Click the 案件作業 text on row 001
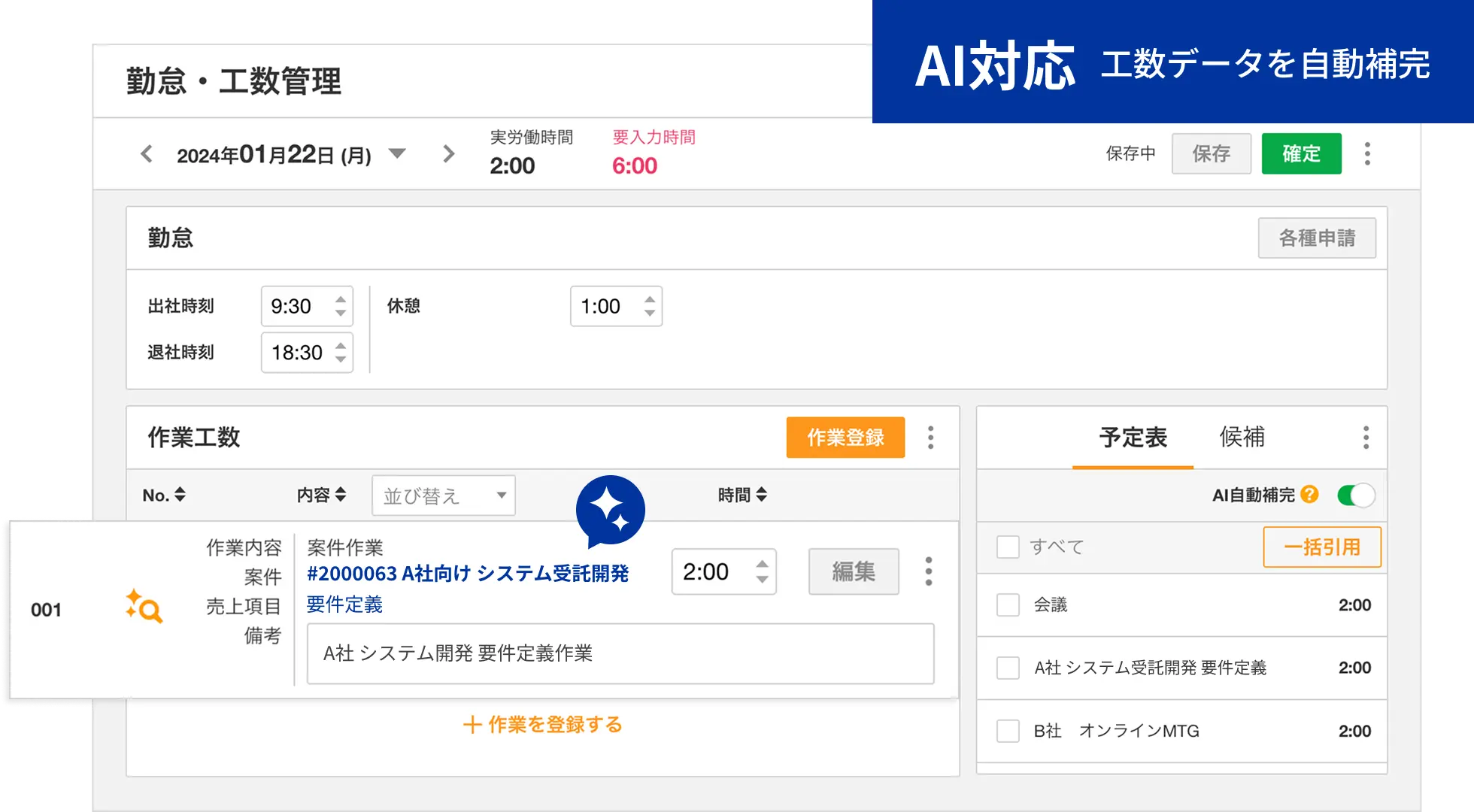Screen dimensions: 1474x812 coord(345,547)
